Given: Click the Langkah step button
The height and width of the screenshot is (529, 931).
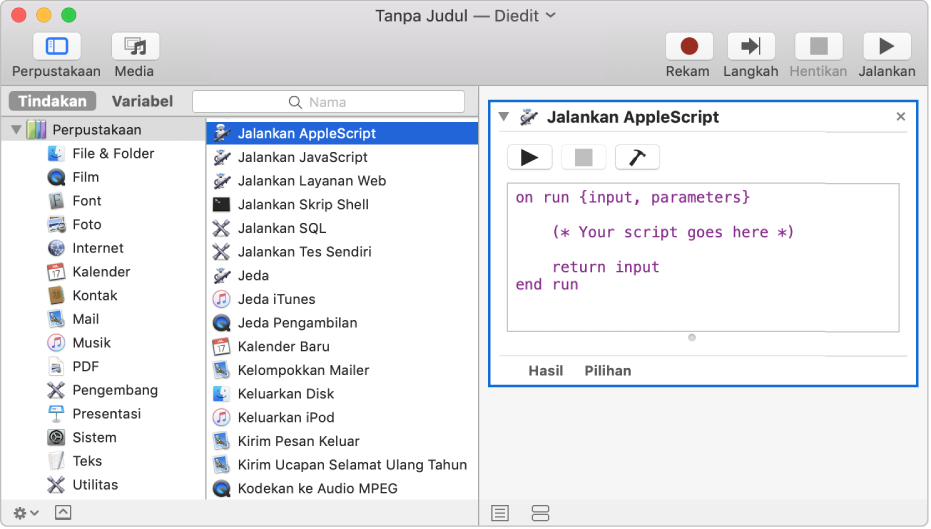Looking at the screenshot, I should [x=751, y=46].
